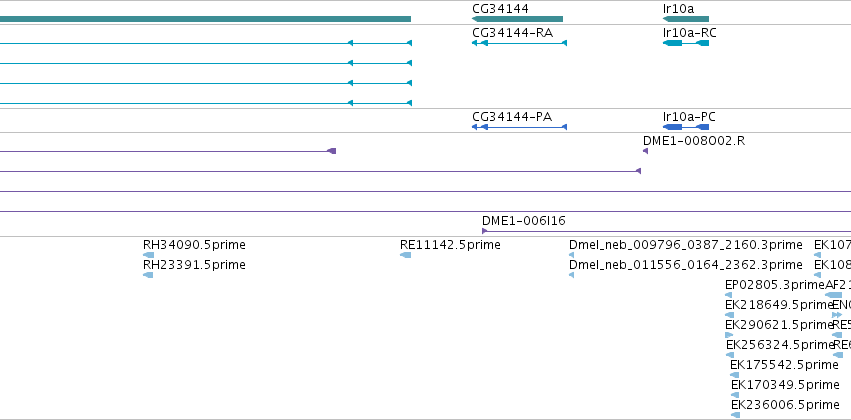This screenshot has width=851, height=420.
Task: Click the Ir10a gene label
Action: pyautogui.click(x=678, y=9)
